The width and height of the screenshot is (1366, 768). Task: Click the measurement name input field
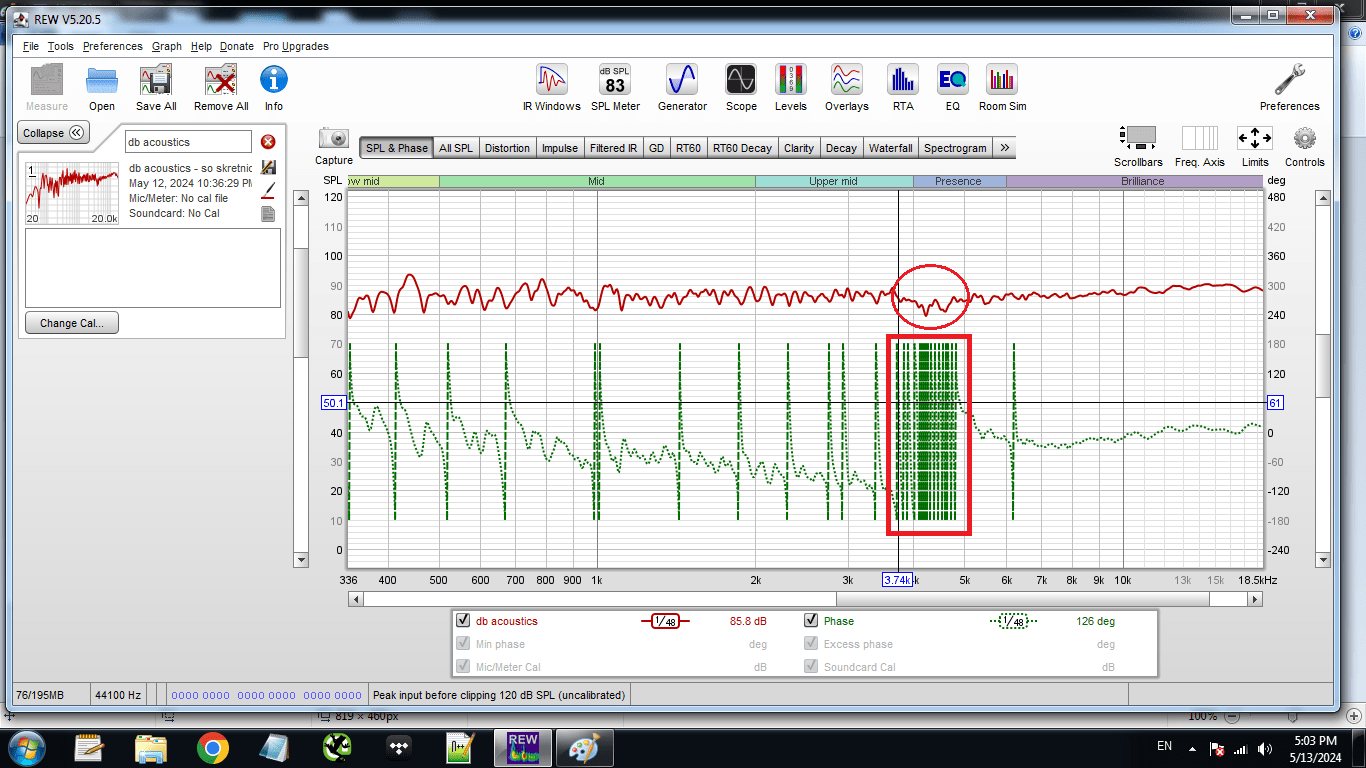point(188,142)
